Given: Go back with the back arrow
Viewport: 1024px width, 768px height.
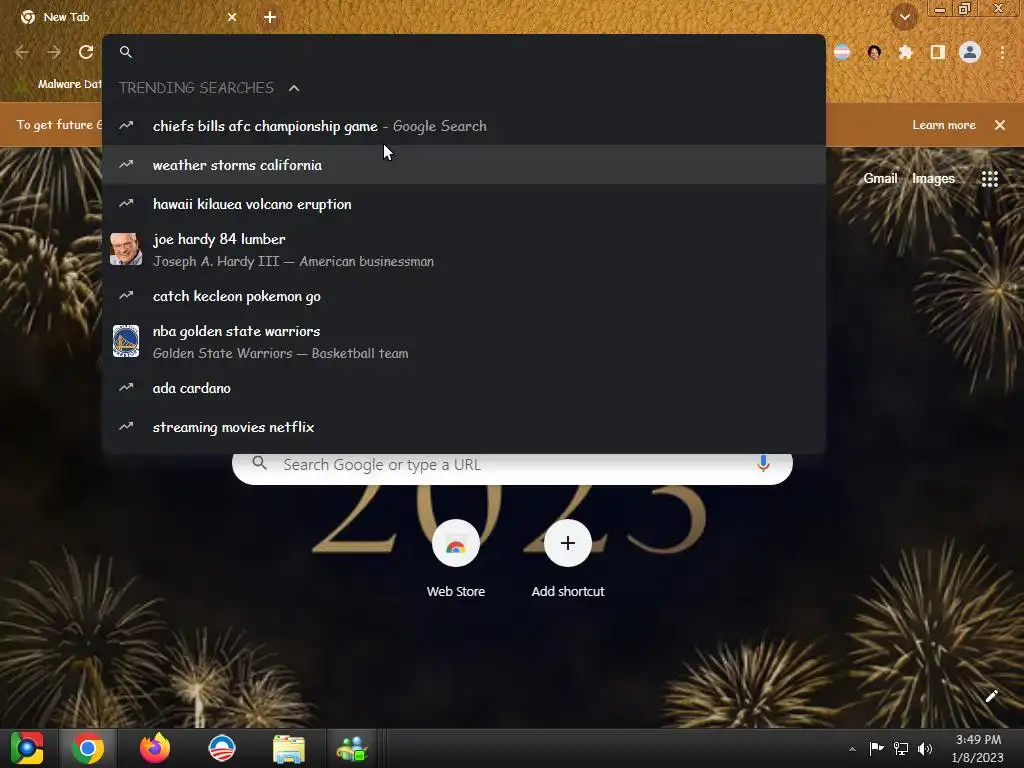Looking at the screenshot, I should 22,52.
